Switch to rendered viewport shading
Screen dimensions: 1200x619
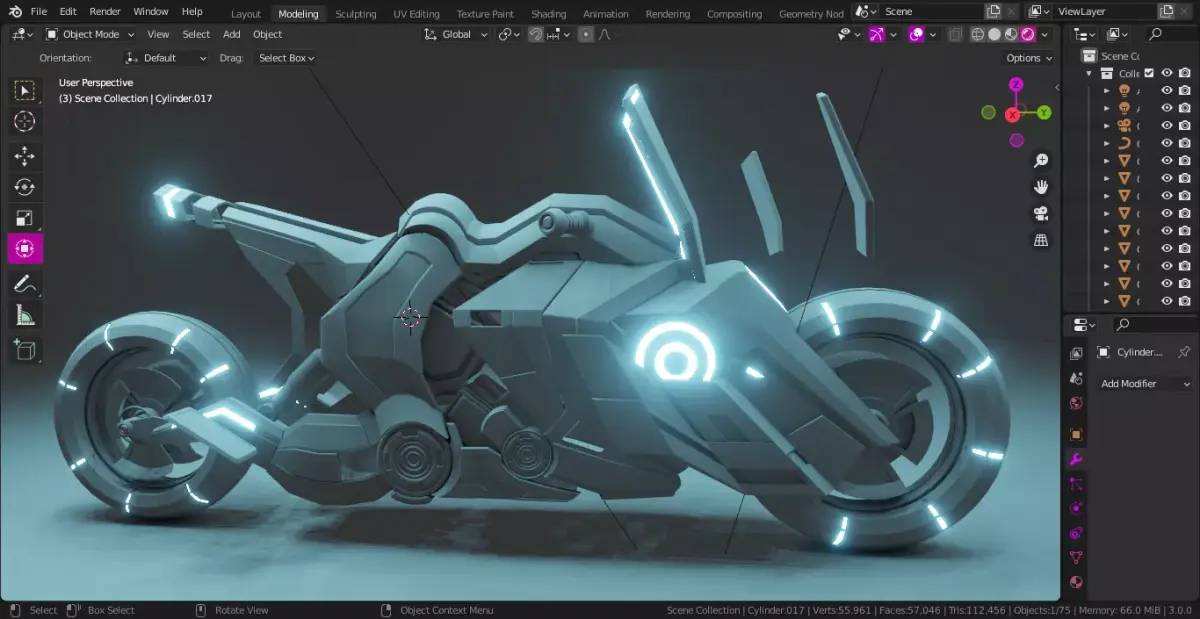tap(1027, 34)
